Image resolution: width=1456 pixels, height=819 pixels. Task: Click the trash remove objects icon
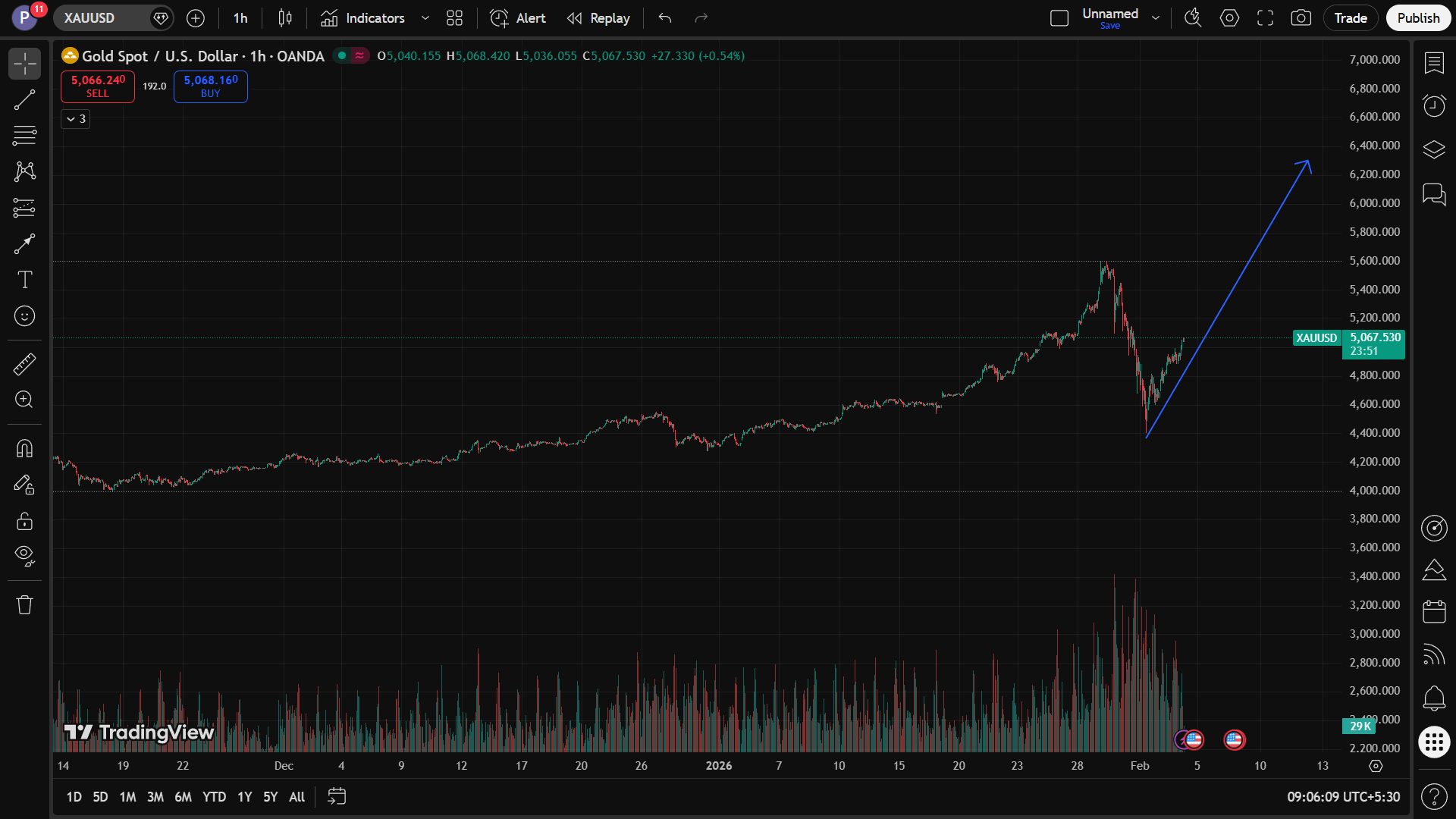[24, 604]
